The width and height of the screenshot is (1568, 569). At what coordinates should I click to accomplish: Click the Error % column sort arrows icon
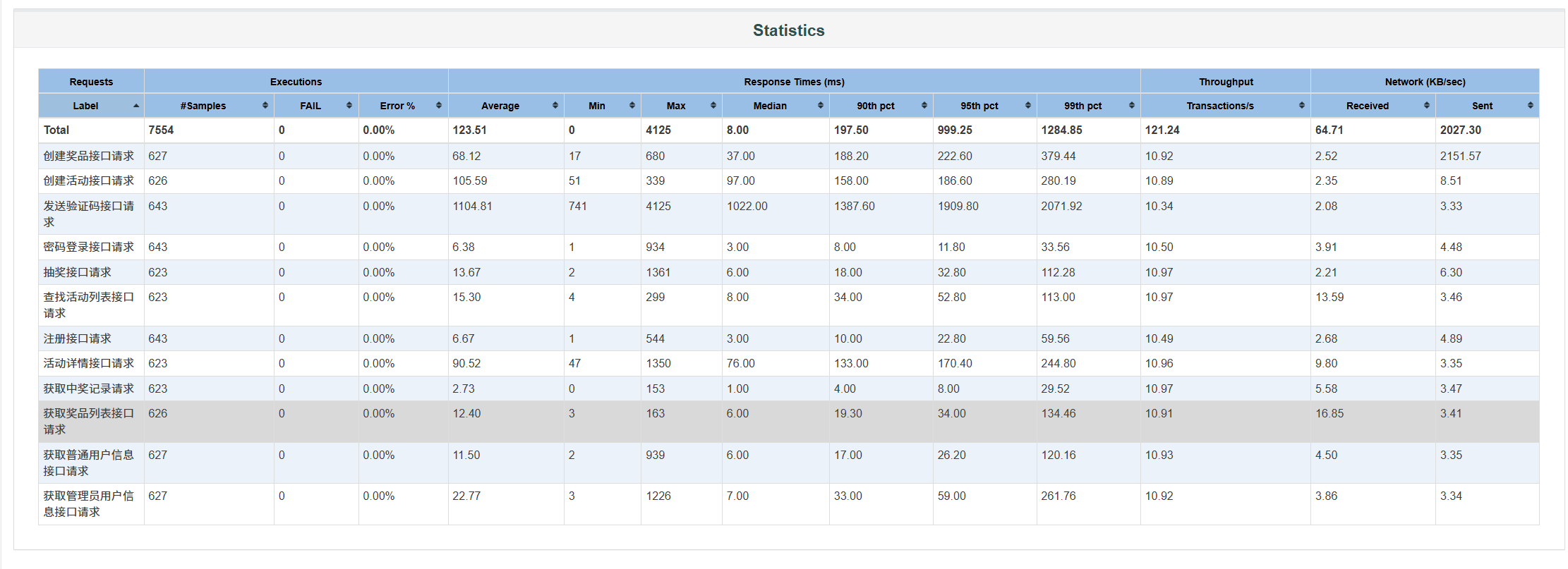[439, 106]
